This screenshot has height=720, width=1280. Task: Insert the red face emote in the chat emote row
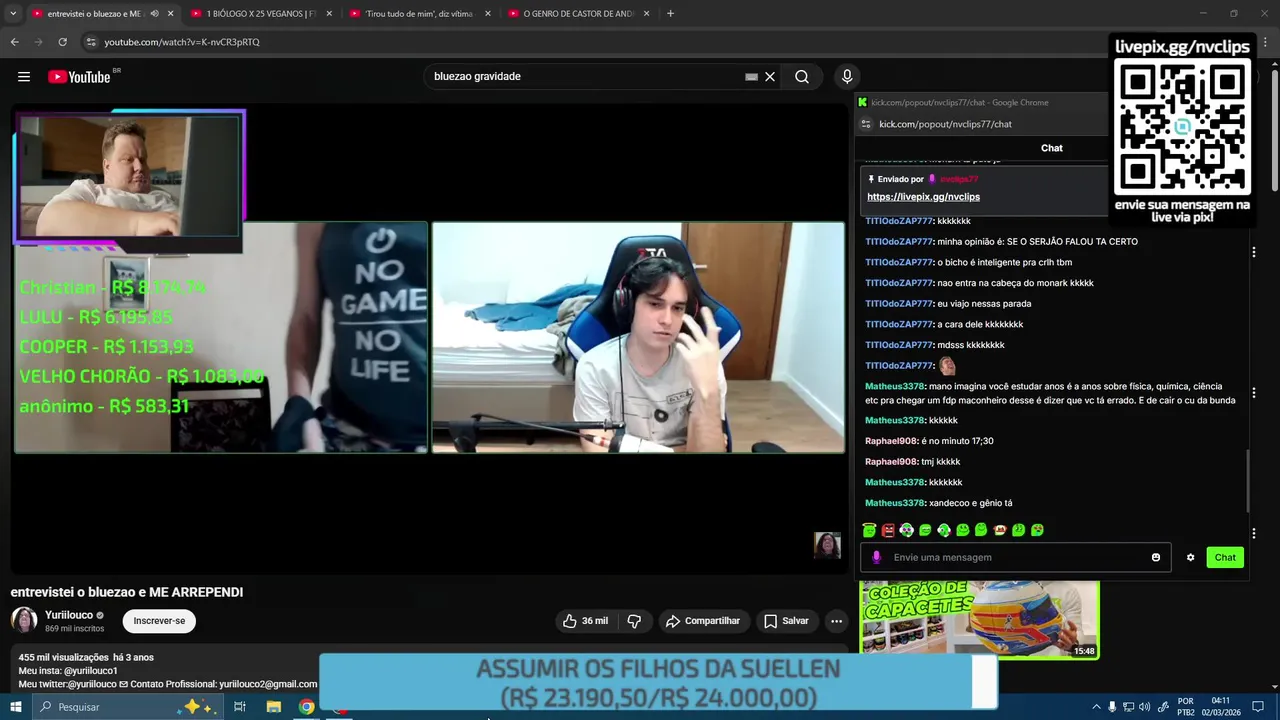click(x=888, y=530)
